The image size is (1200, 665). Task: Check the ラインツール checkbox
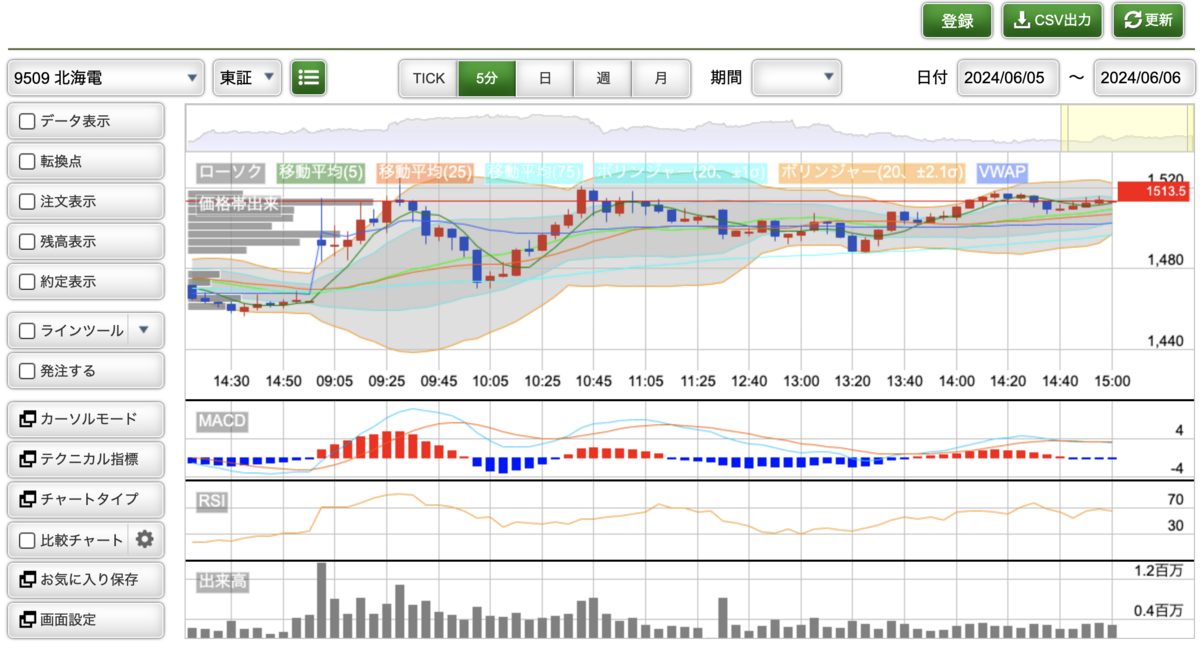tap(28, 330)
